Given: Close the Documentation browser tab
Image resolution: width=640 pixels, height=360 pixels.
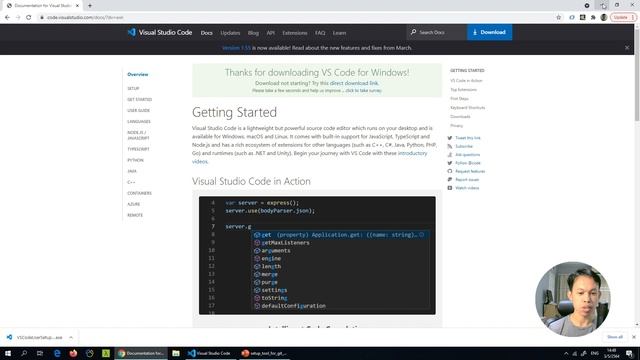Looking at the screenshot, I should coord(77,6).
